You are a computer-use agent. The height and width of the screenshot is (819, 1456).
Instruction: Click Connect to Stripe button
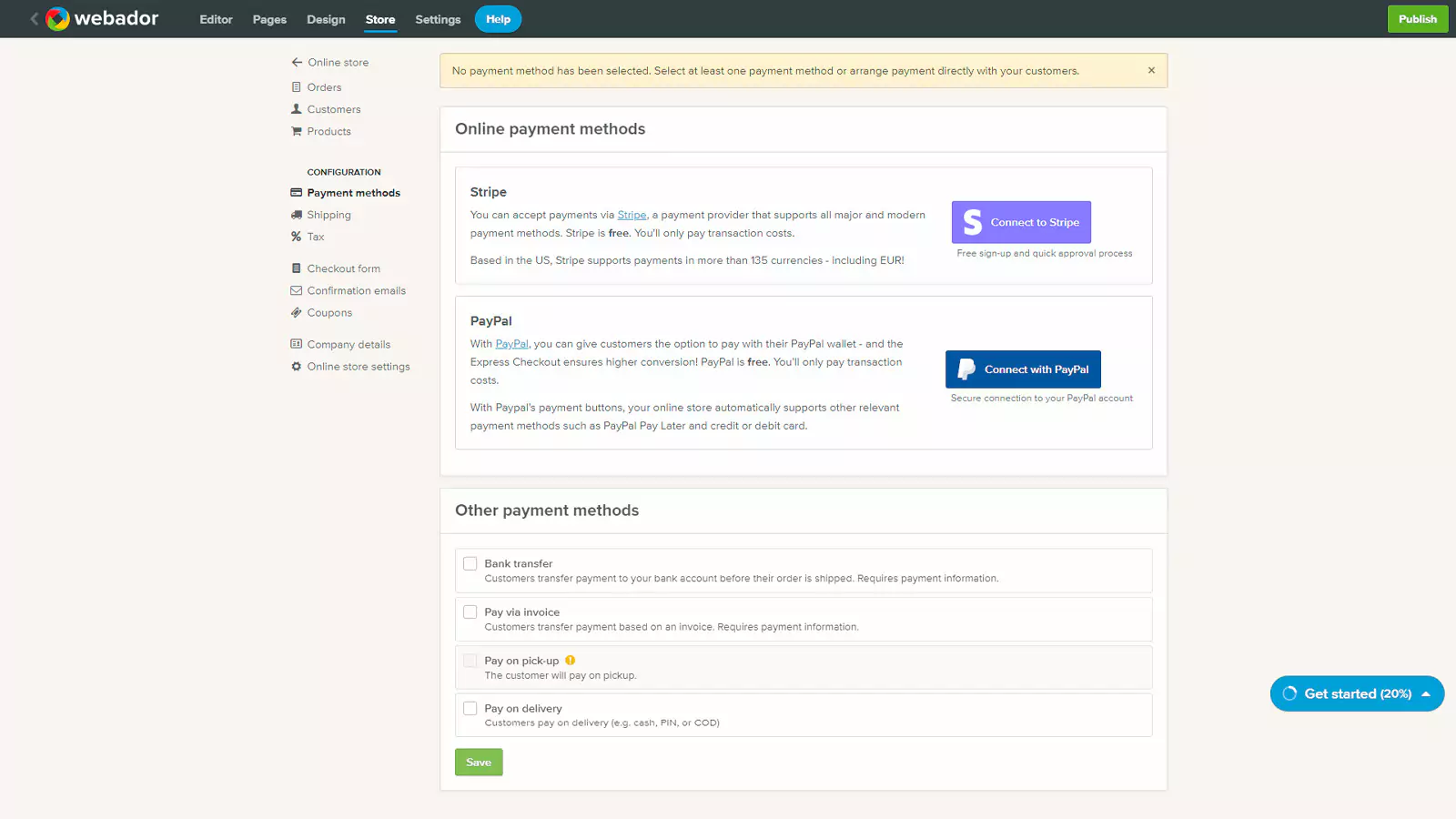(x=1021, y=222)
